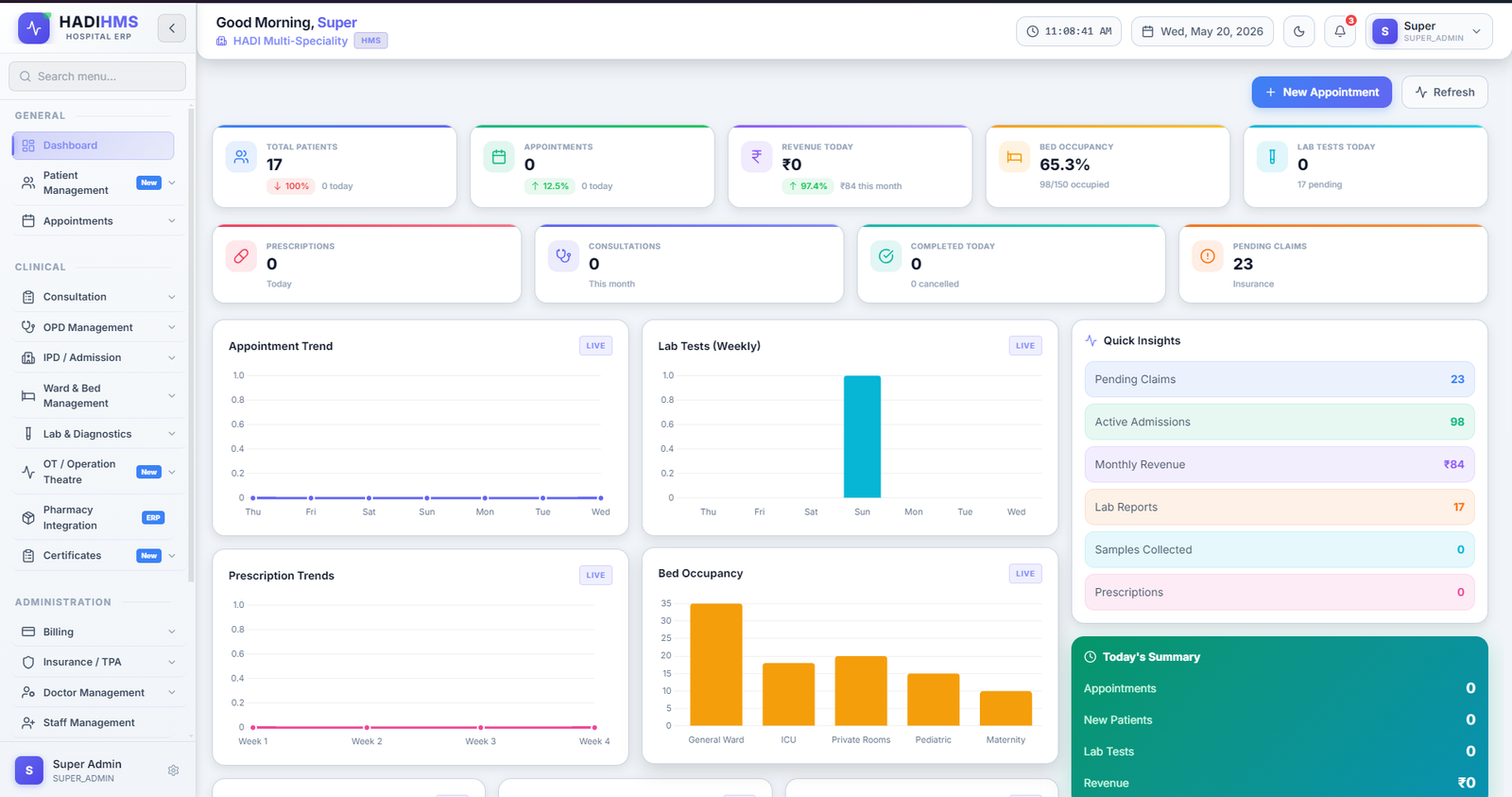Click the Lab & Diagnostics test tube icon
Viewport: 1512px width, 797px height.
28,434
